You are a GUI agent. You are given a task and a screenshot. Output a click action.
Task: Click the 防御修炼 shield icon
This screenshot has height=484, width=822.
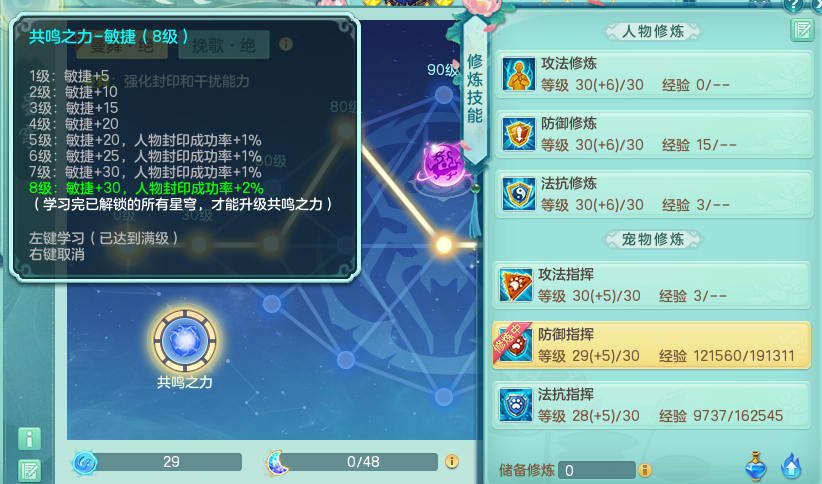pos(518,134)
